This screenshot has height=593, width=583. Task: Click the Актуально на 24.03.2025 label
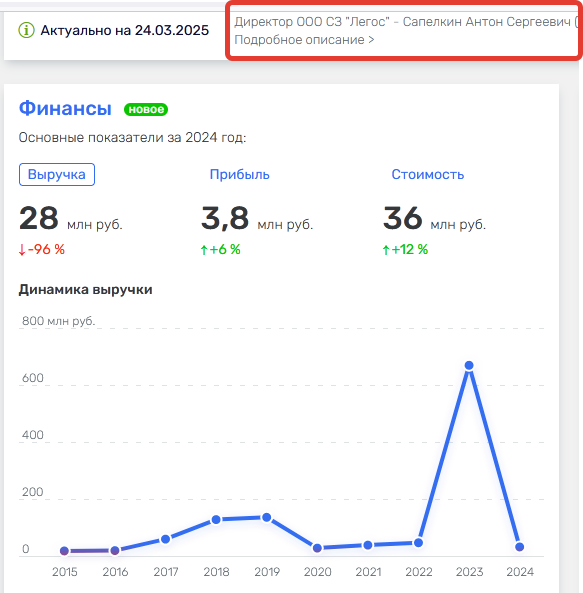pos(125,30)
